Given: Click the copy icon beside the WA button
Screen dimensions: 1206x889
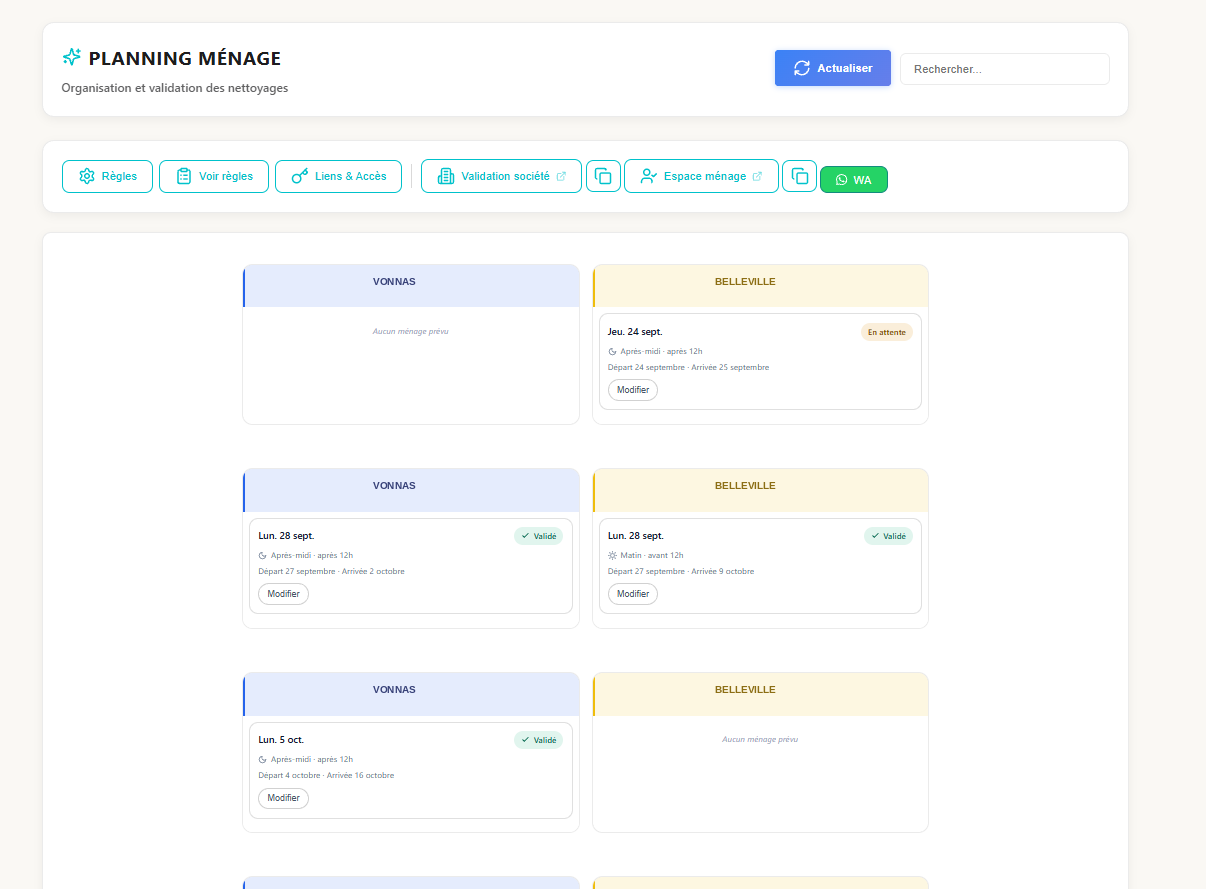Looking at the screenshot, I should [799, 176].
